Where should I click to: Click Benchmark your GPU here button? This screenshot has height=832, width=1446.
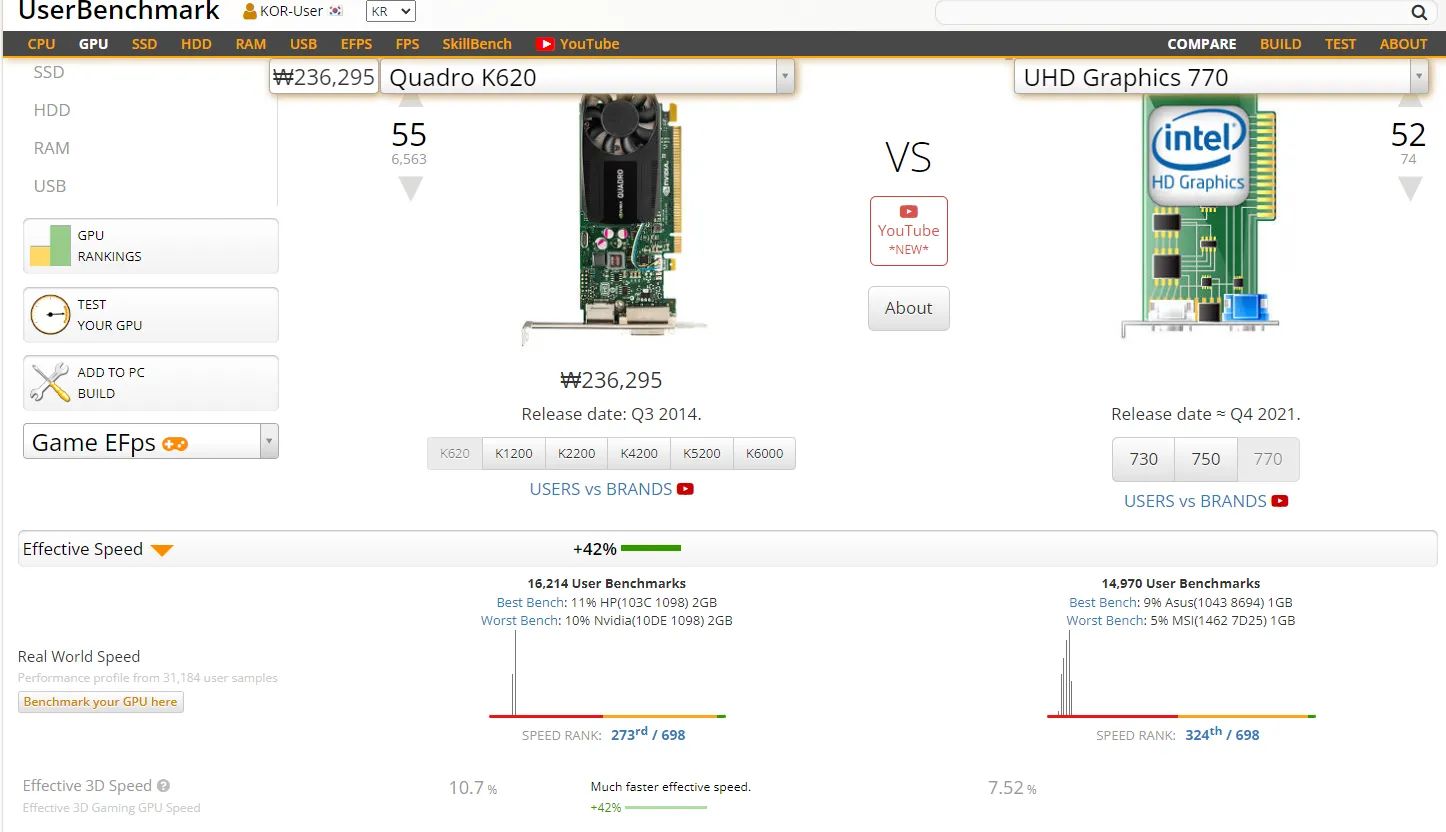coord(100,702)
